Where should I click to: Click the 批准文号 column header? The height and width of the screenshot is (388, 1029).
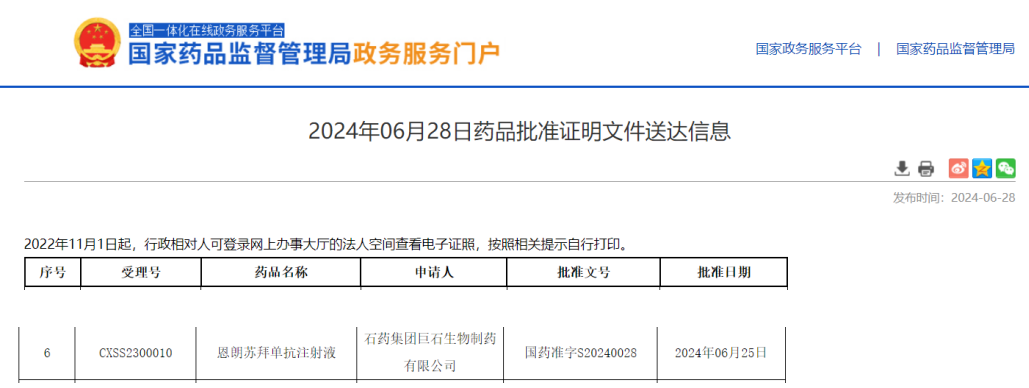point(583,273)
